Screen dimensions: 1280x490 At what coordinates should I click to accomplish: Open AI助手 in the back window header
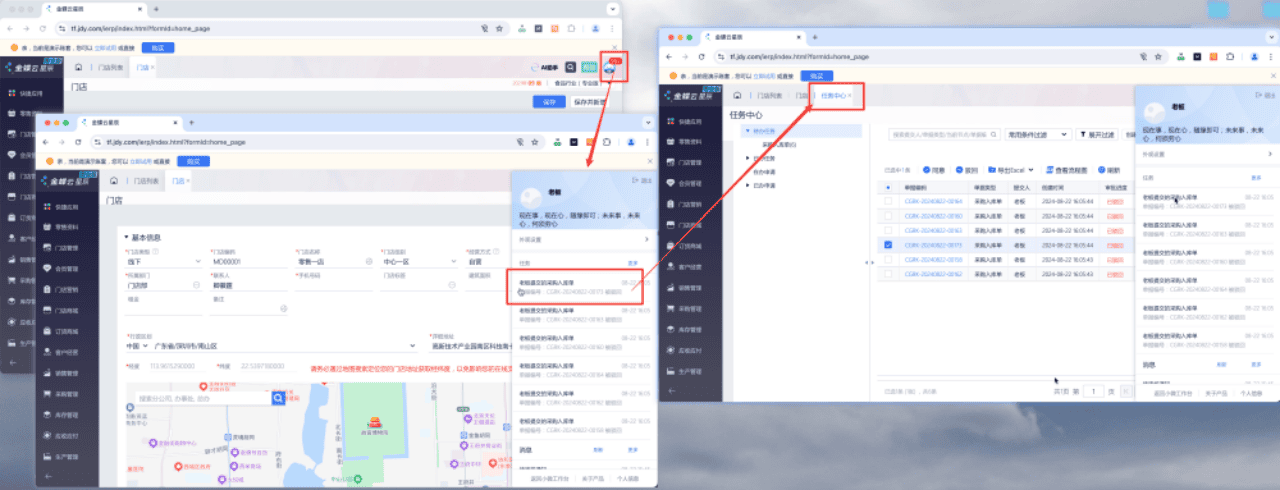(x=545, y=67)
